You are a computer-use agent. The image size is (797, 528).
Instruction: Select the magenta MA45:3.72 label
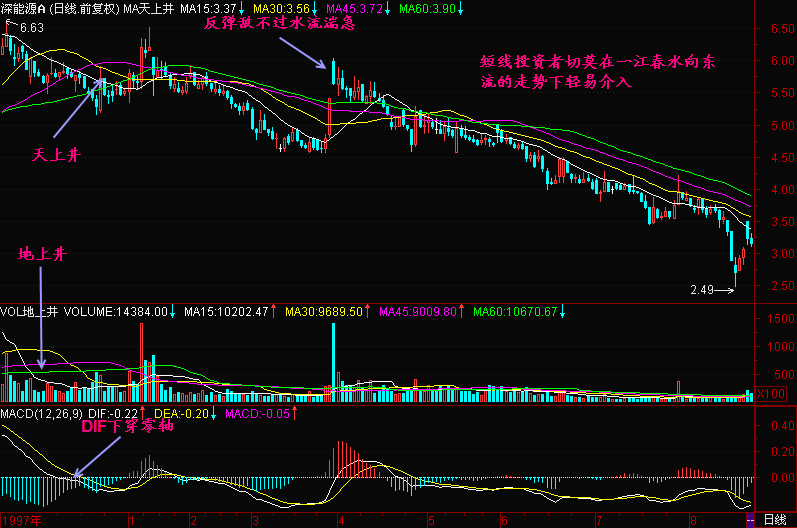(357, 8)
